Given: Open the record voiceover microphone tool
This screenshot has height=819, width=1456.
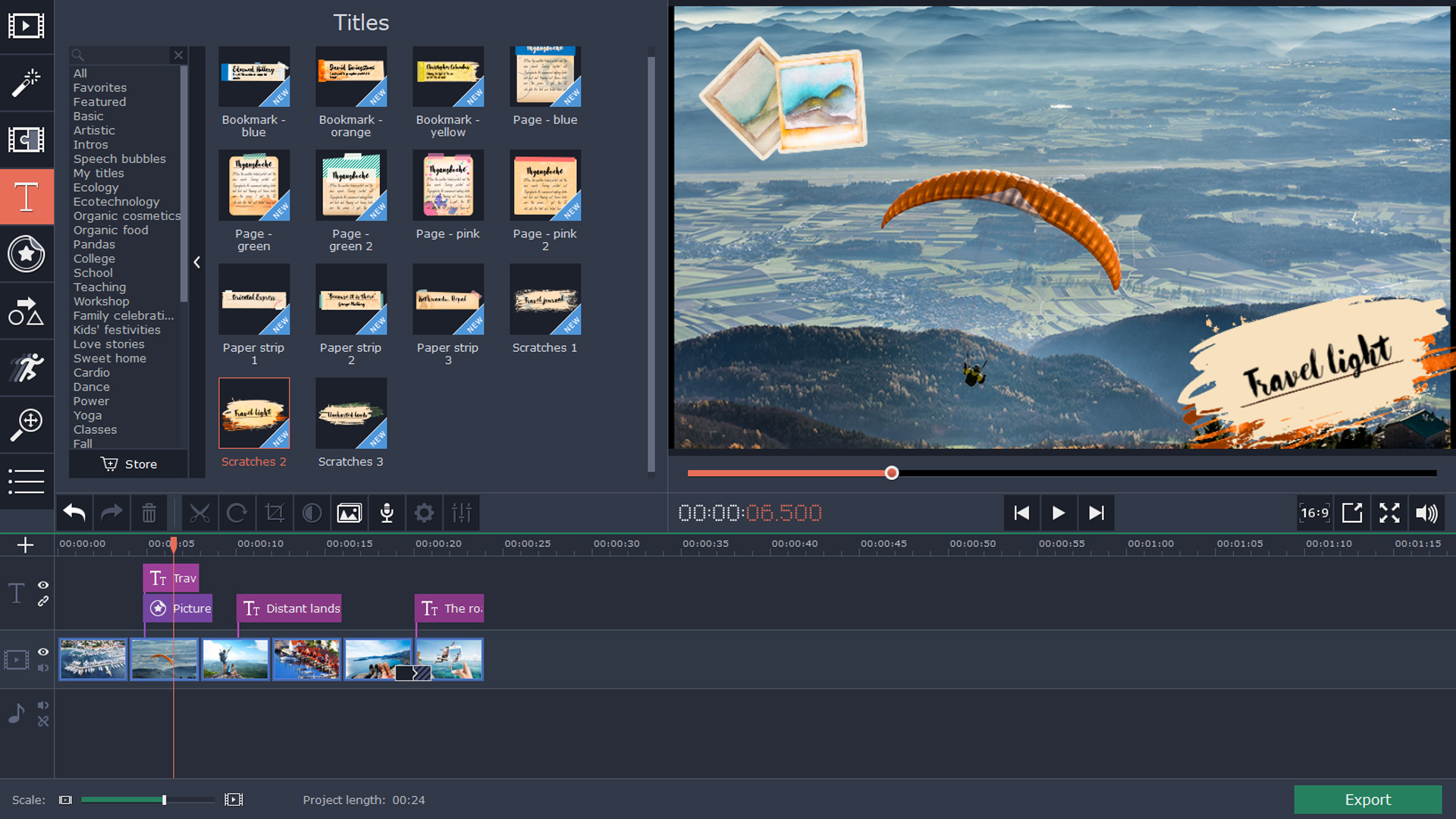Looking at the screenshot, I should [387, 513].
